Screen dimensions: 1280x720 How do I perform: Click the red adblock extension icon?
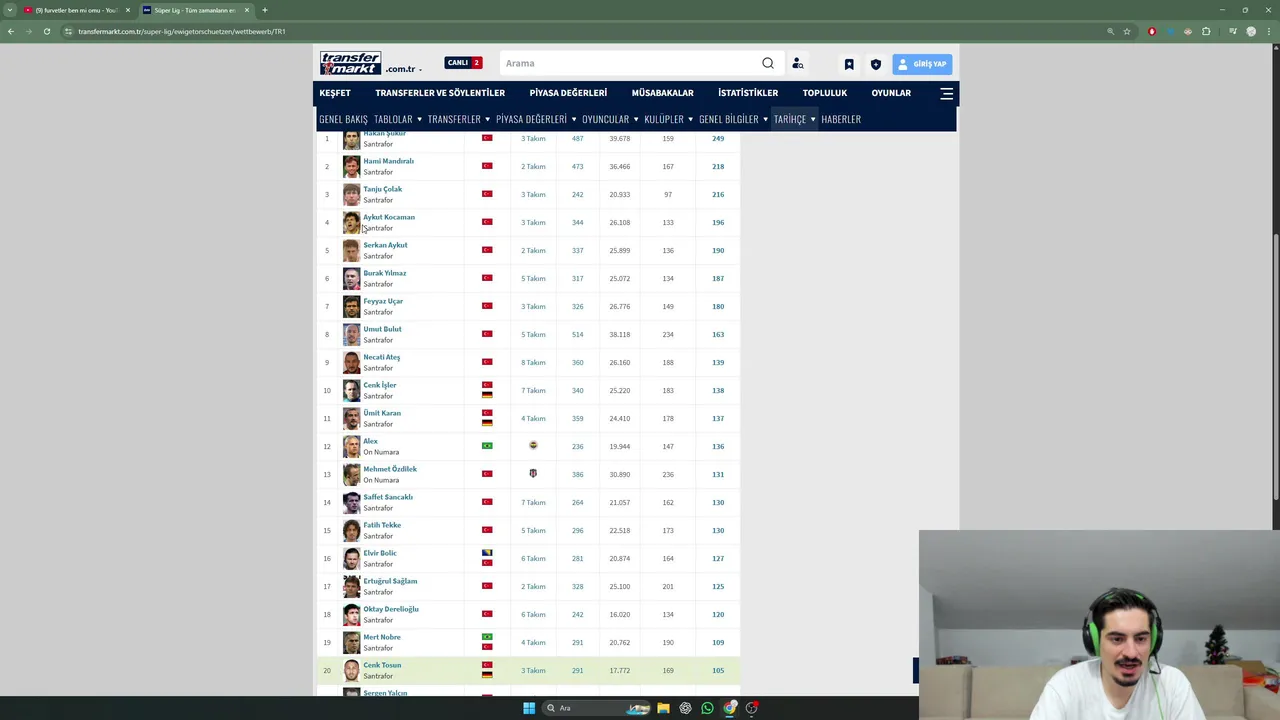[x=1152, y=31]
